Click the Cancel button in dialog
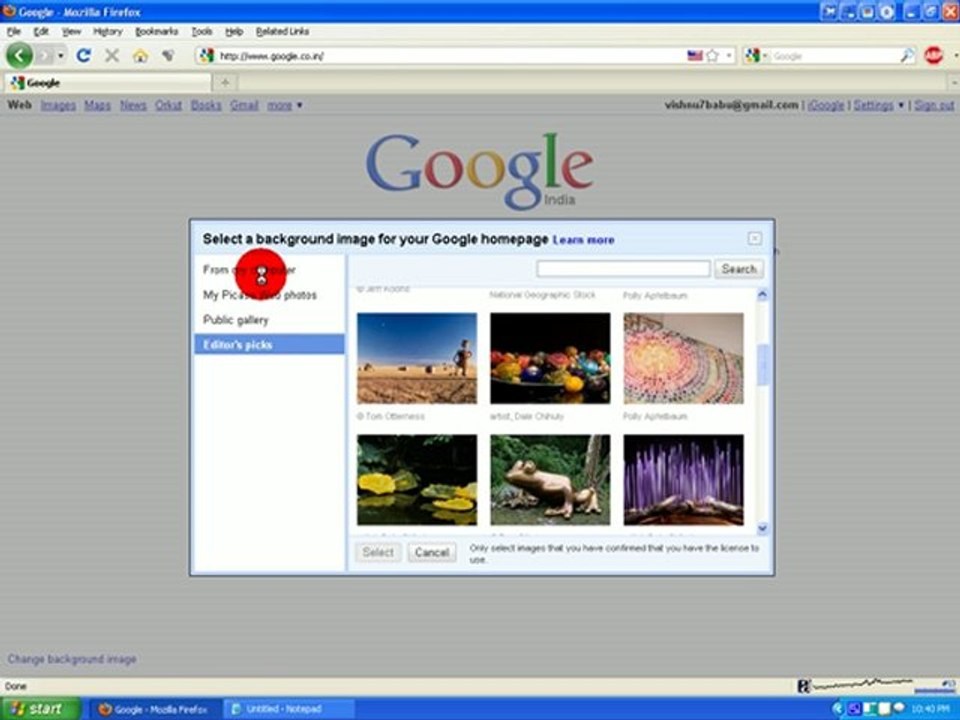Screen dimensions: 960x720 (432, 552)
